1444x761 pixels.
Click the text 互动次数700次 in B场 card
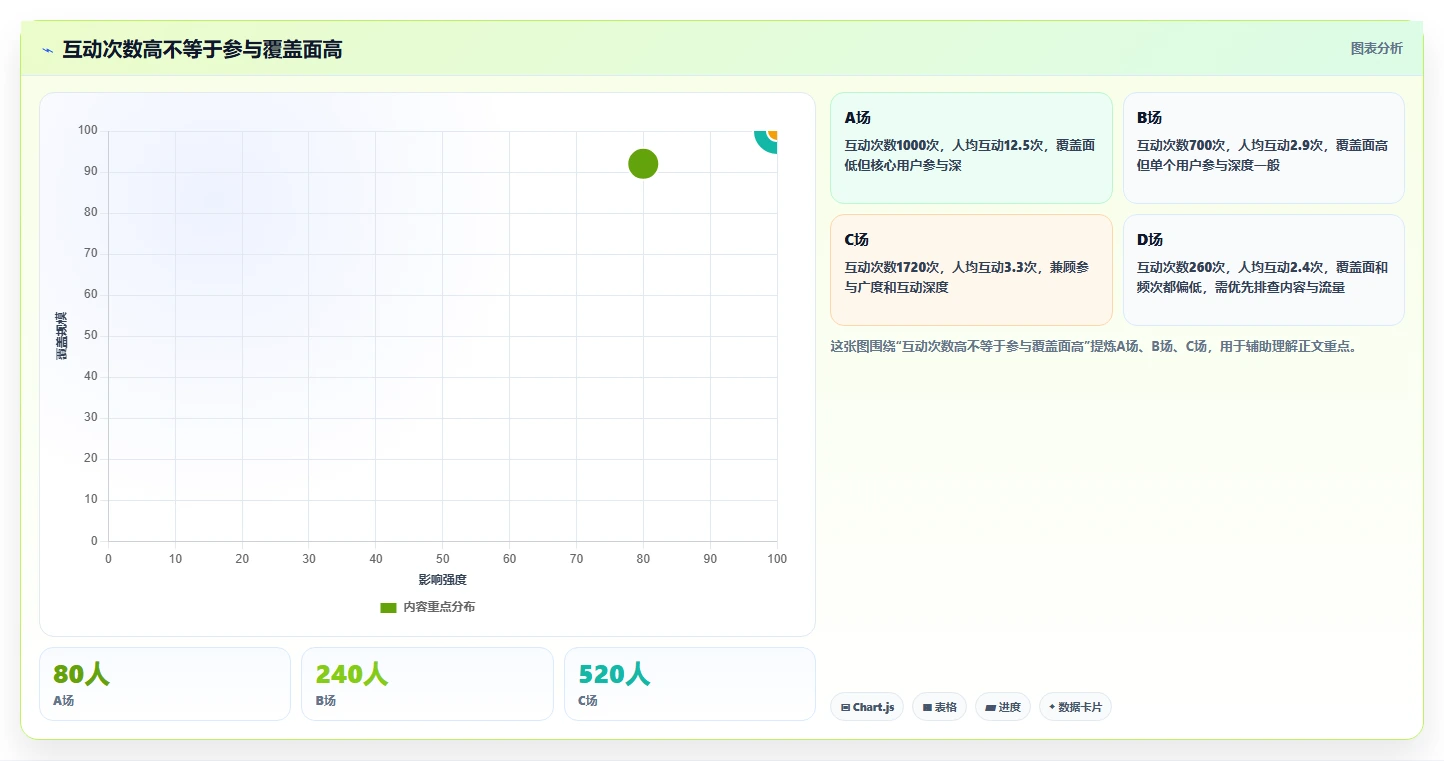[x=1181, y=145]
